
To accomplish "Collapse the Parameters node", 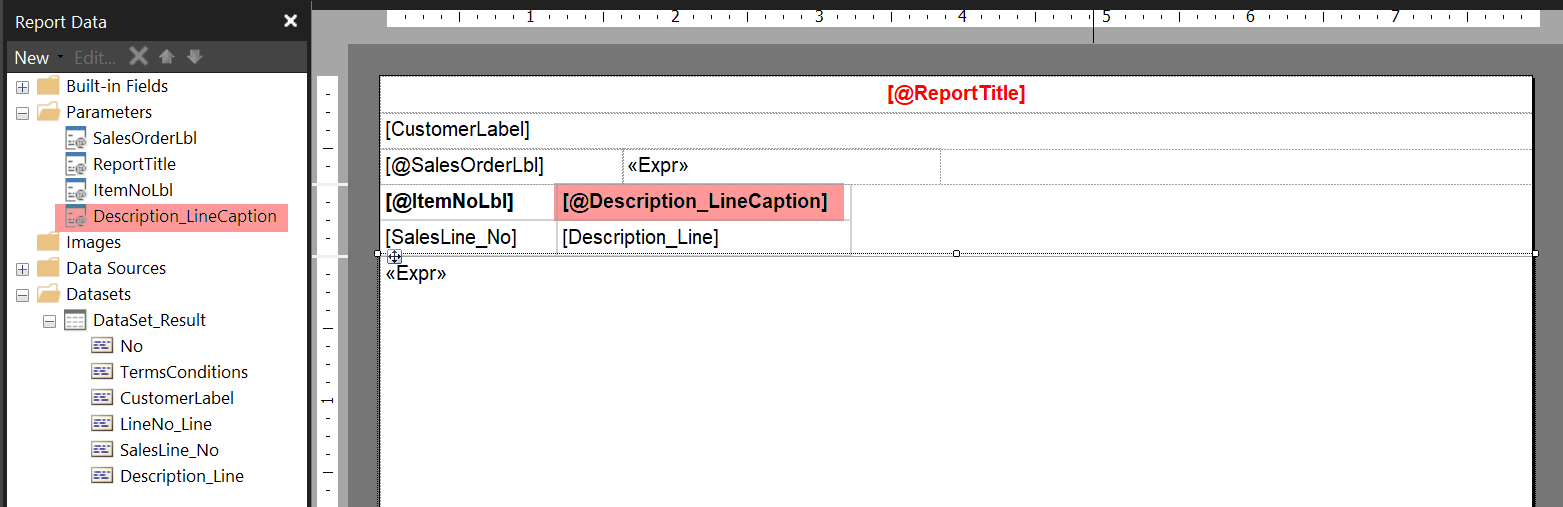I will point(22,113).
